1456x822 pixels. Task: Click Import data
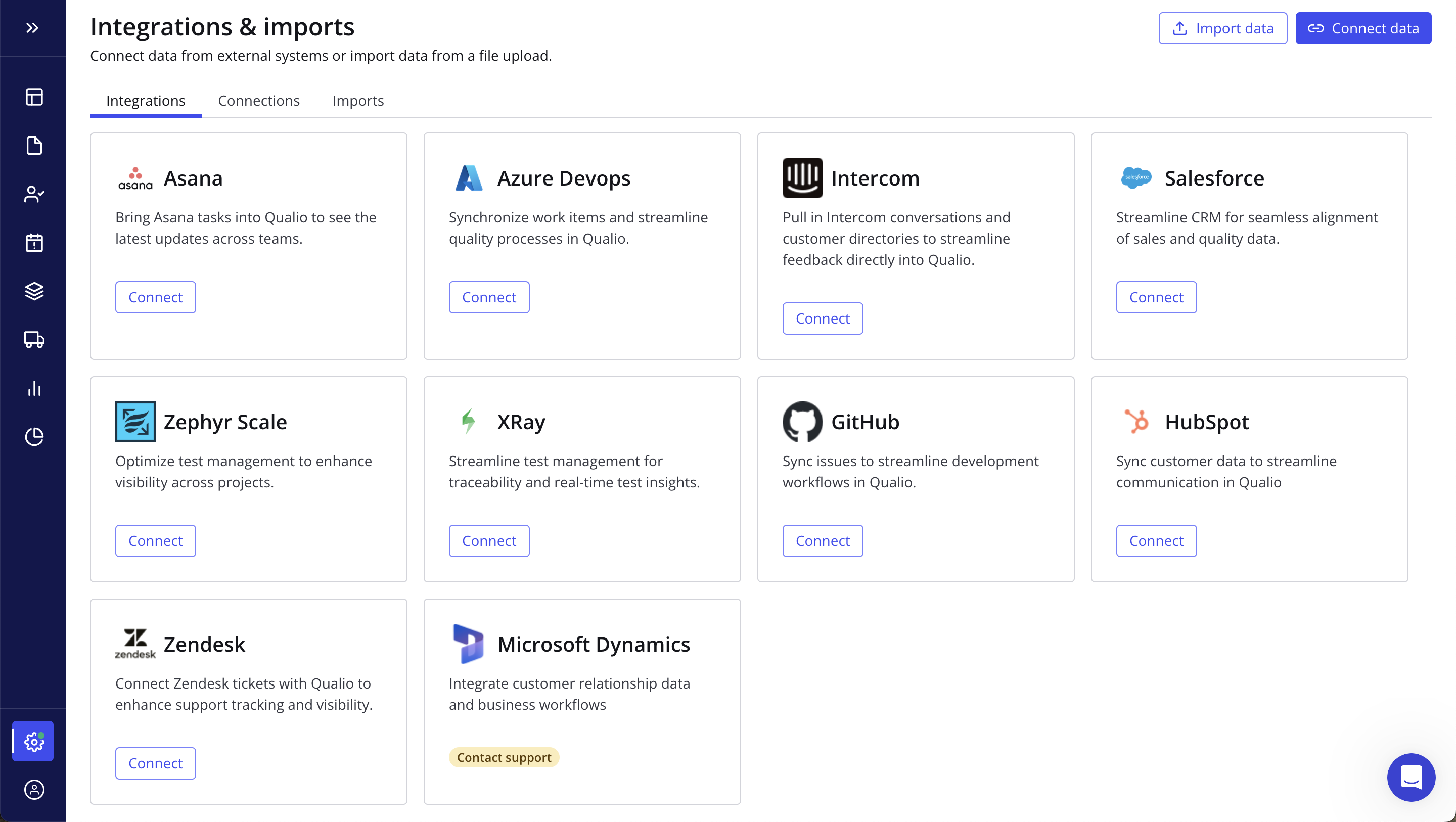(1222, 28)
